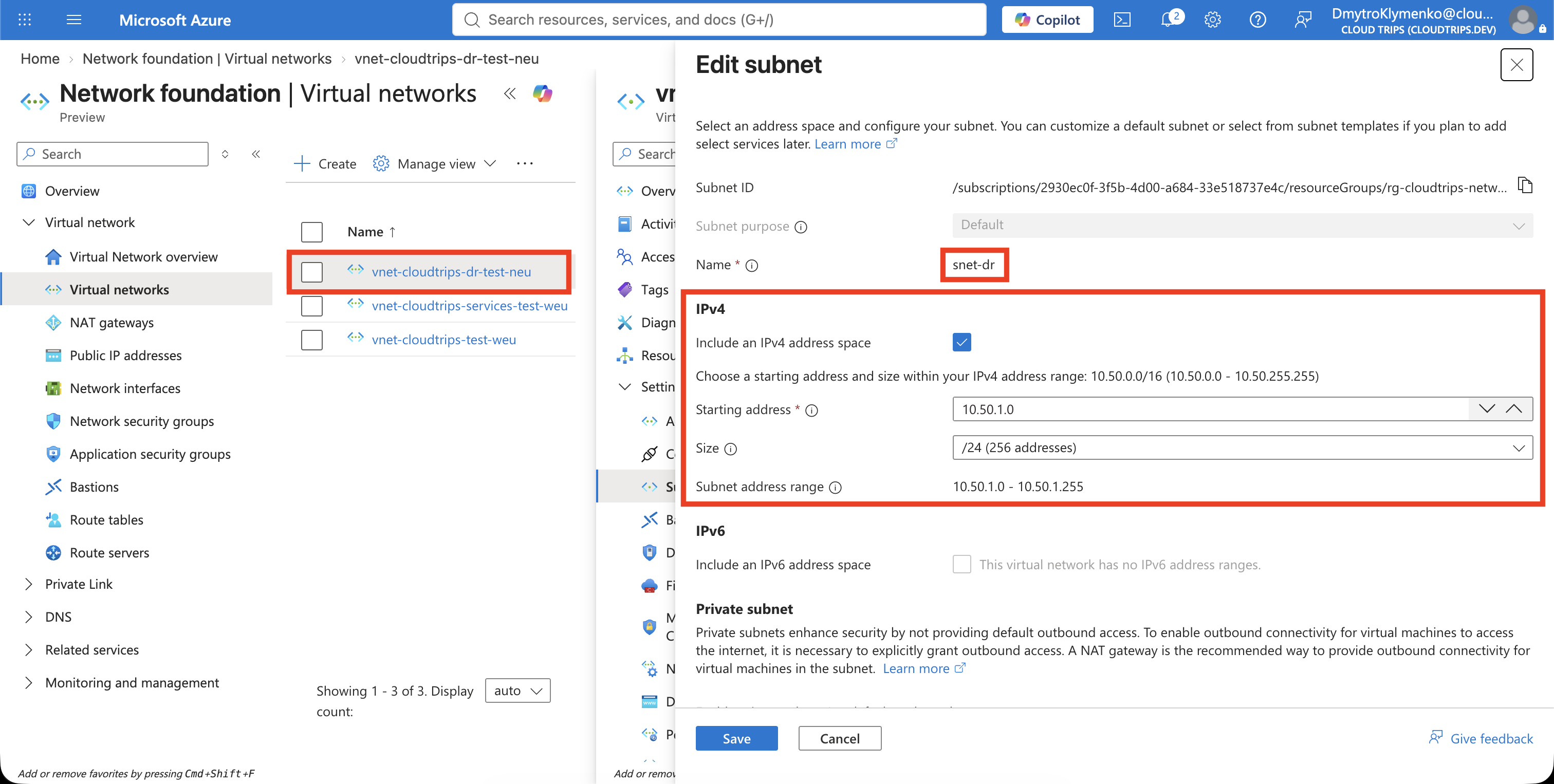Open vnet-cloudtrips-services-test-weu link
This screenshot has width=1554, height=784.
point(469,306)
